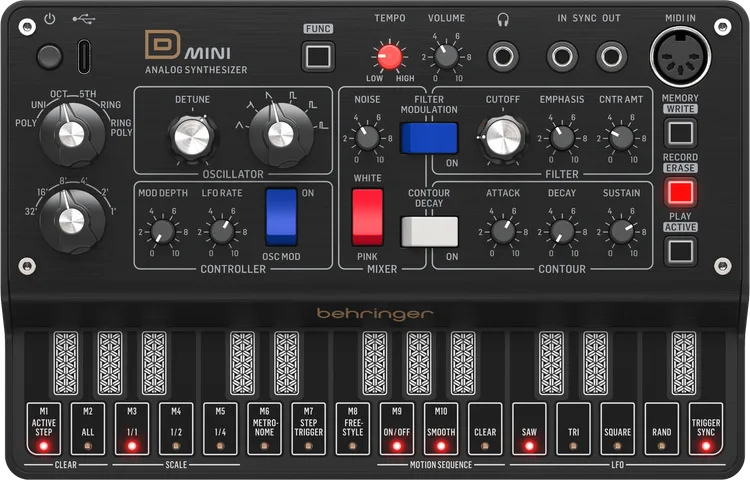
Task: Turn the LFO RATE knob
Action: click(x=222, y=232)
